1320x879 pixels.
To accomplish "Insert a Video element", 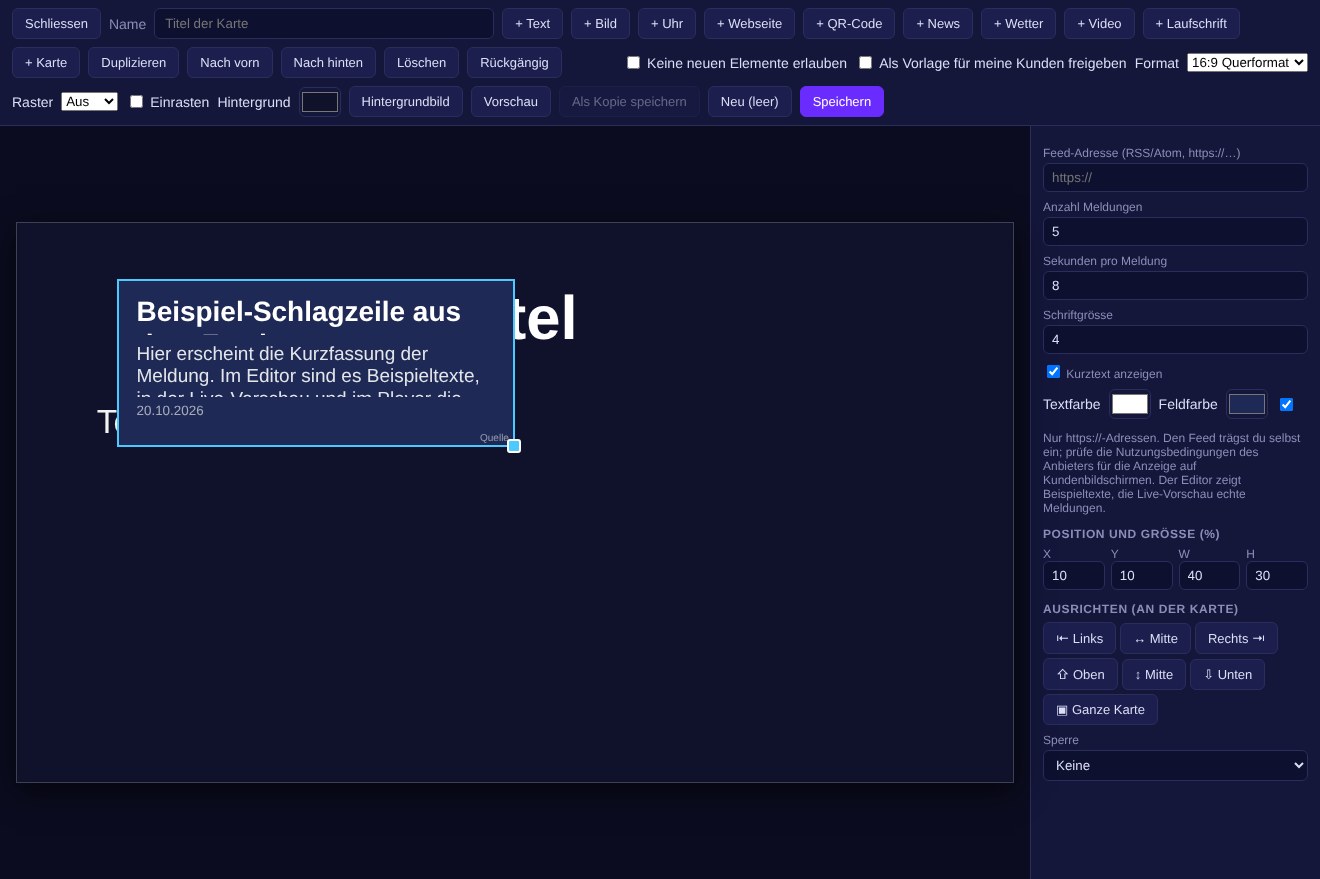I will coord(1099,23).
